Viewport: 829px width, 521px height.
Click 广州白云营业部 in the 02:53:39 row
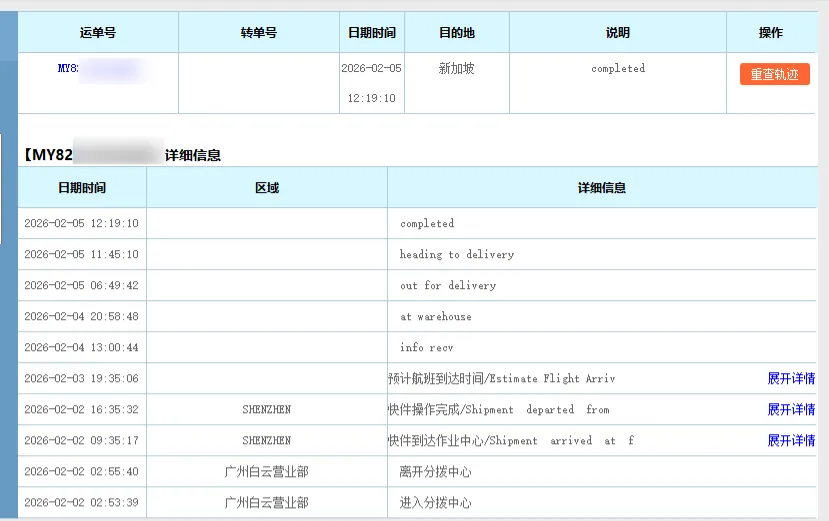(x=266, y=502)
